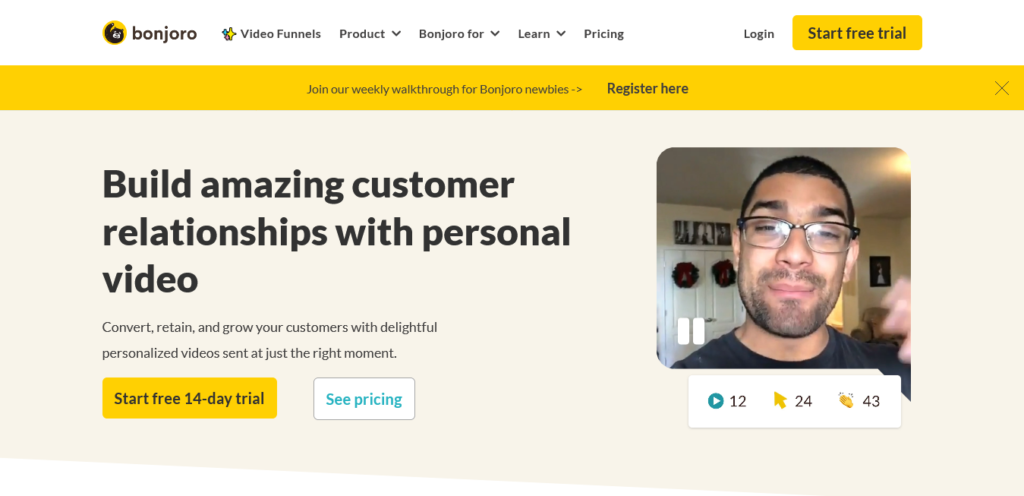Click Start free 14-day trial button
1024x496 pixels.
point(189,398)
